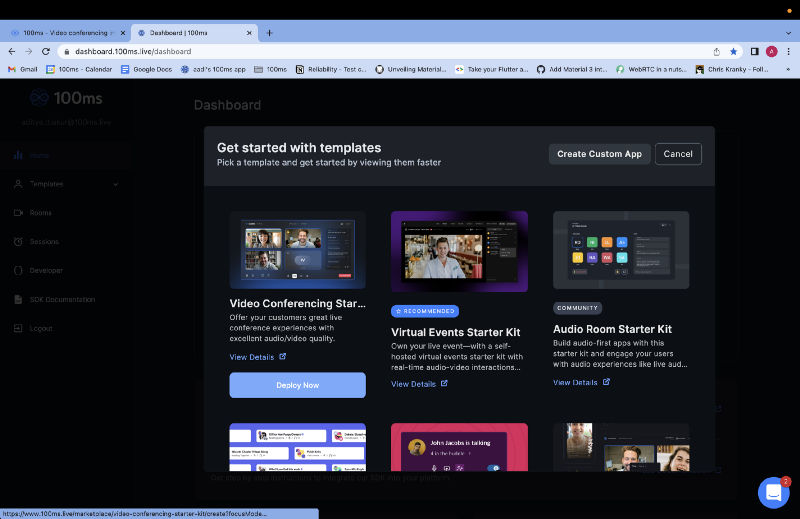The image size is (800, 519).
Task: Click the Recommended badge
Action: pyautogui.click(x=425, y=311)
